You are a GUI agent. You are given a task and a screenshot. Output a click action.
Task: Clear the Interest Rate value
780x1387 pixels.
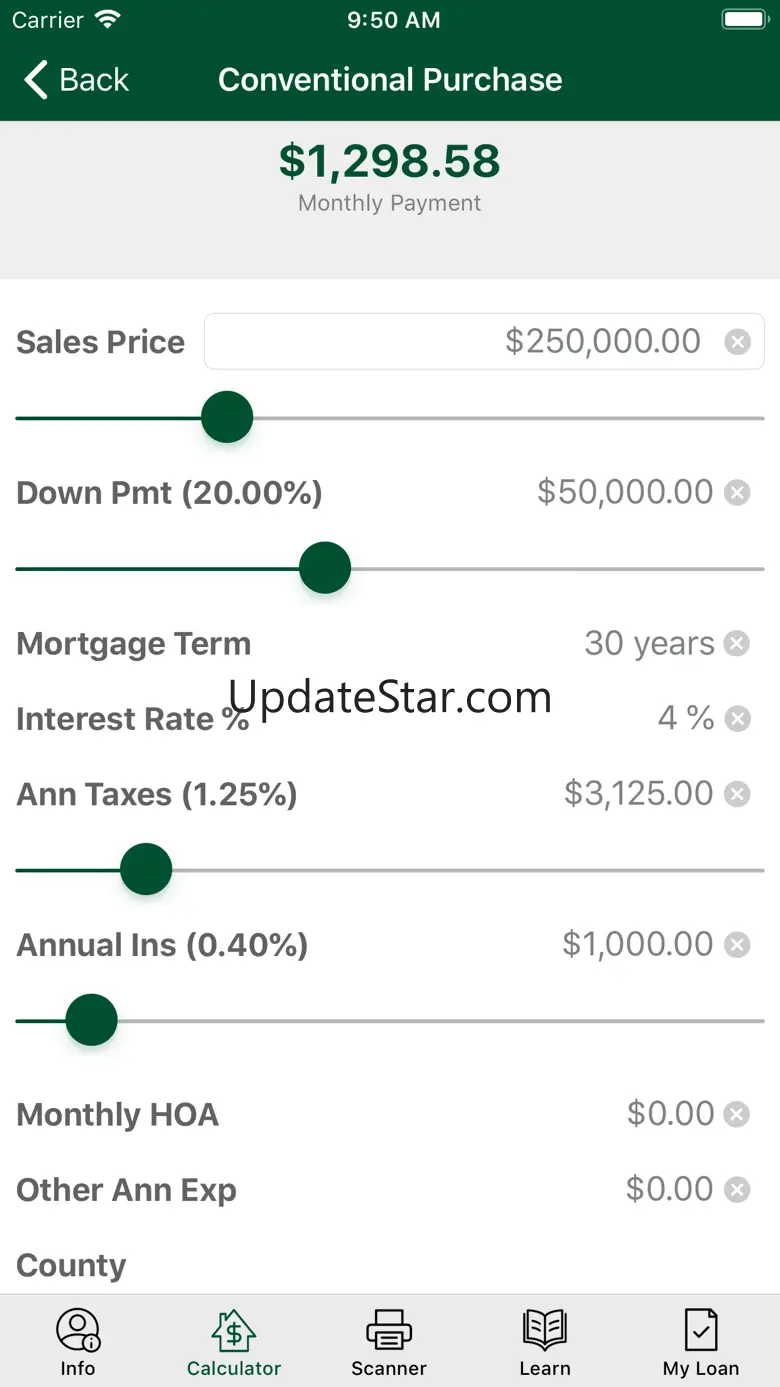point(737,718)
